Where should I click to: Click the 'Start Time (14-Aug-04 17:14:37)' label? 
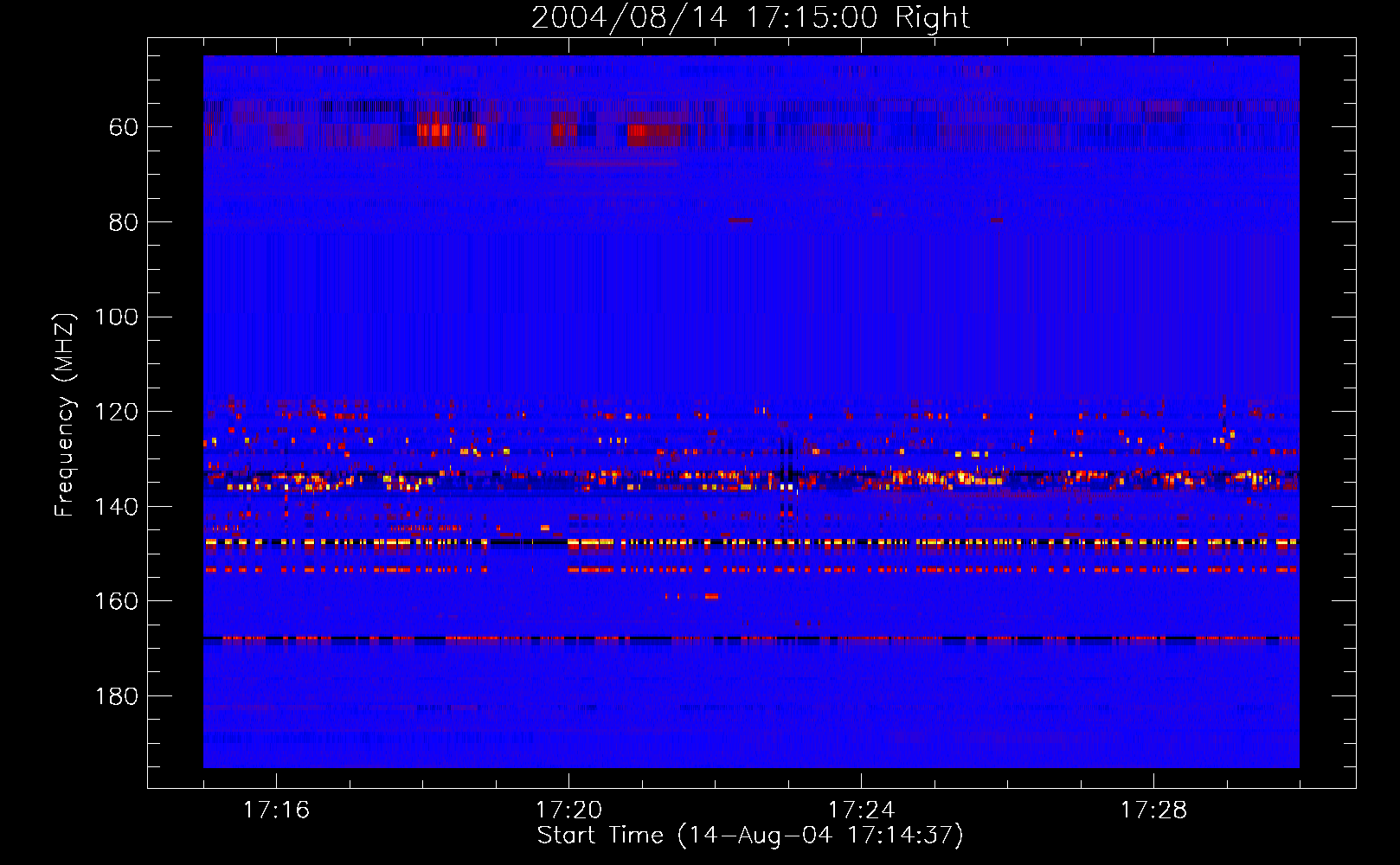coord(750,836)
